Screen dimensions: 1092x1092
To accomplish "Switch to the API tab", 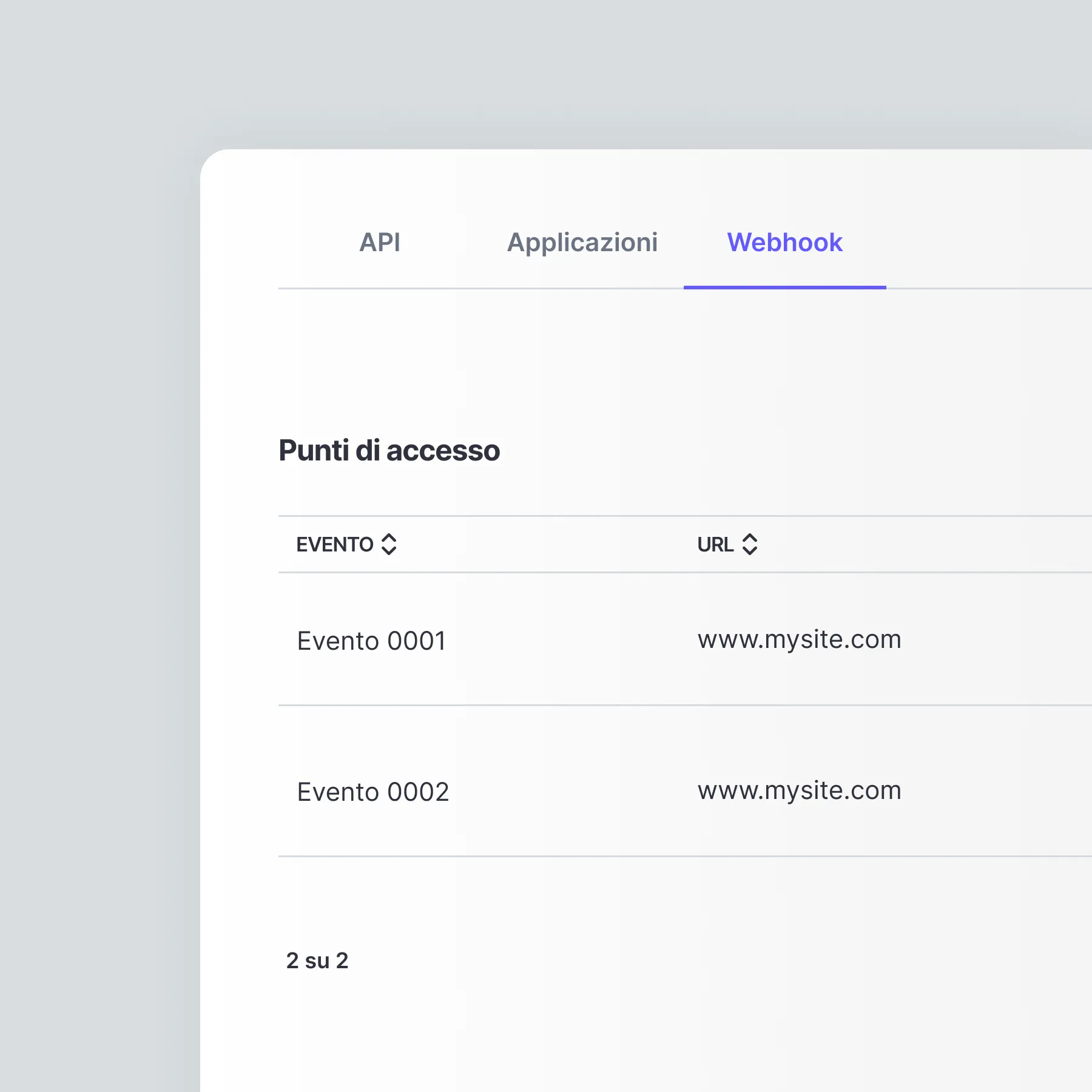I will (x=380, y=243).
